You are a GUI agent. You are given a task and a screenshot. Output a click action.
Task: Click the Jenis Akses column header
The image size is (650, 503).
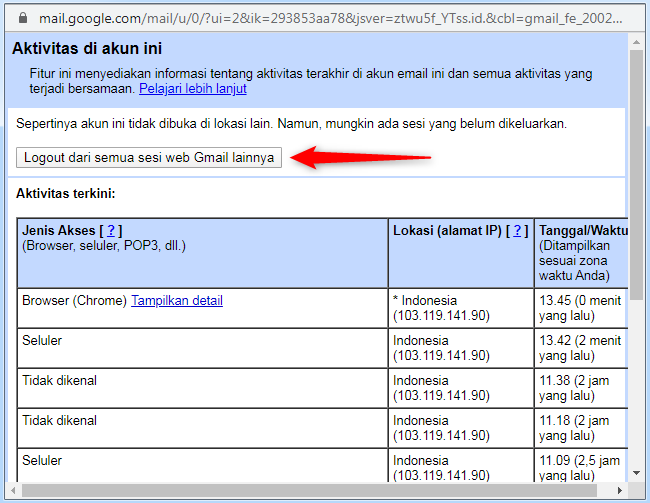203,253
